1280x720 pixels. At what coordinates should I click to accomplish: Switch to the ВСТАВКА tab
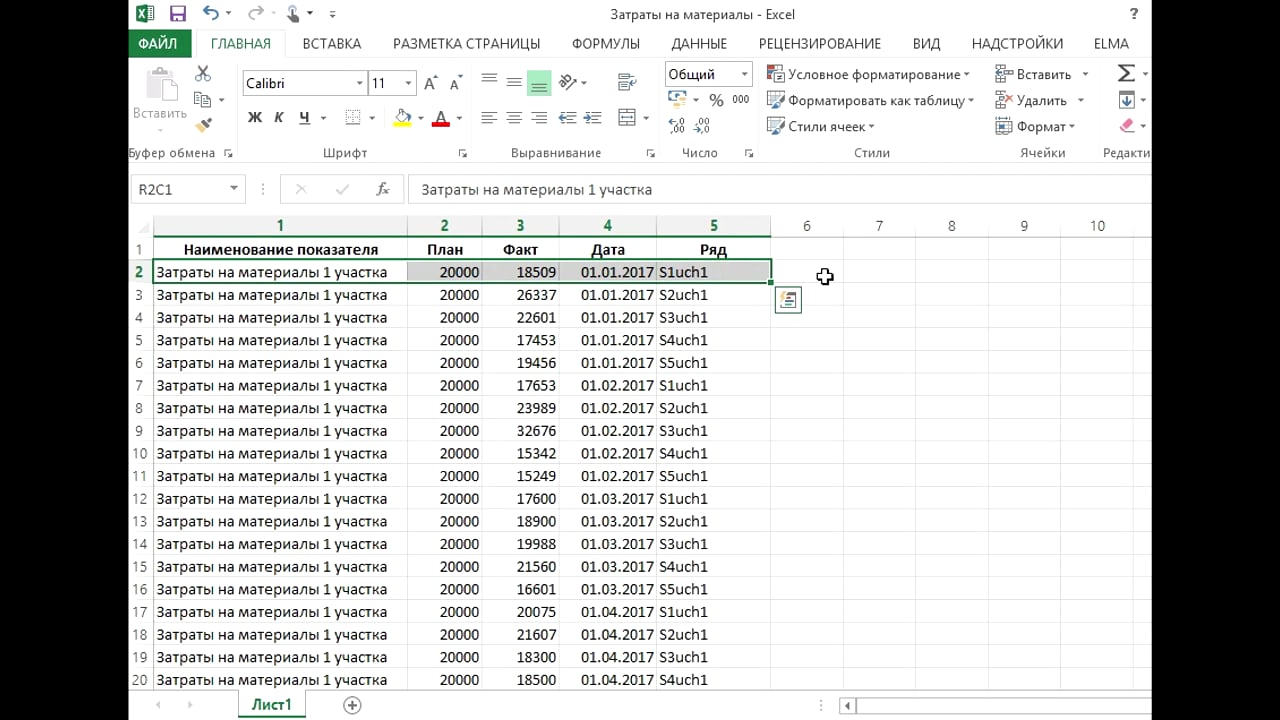click(332, 44)
